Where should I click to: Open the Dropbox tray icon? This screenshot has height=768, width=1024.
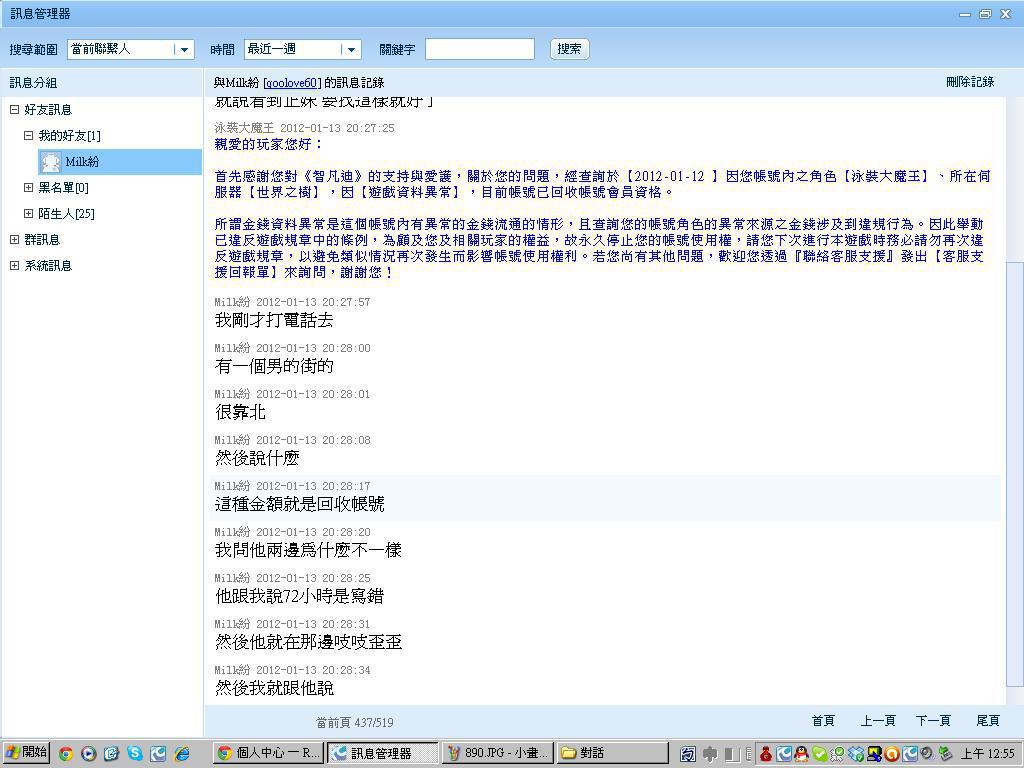click(856, 754)
